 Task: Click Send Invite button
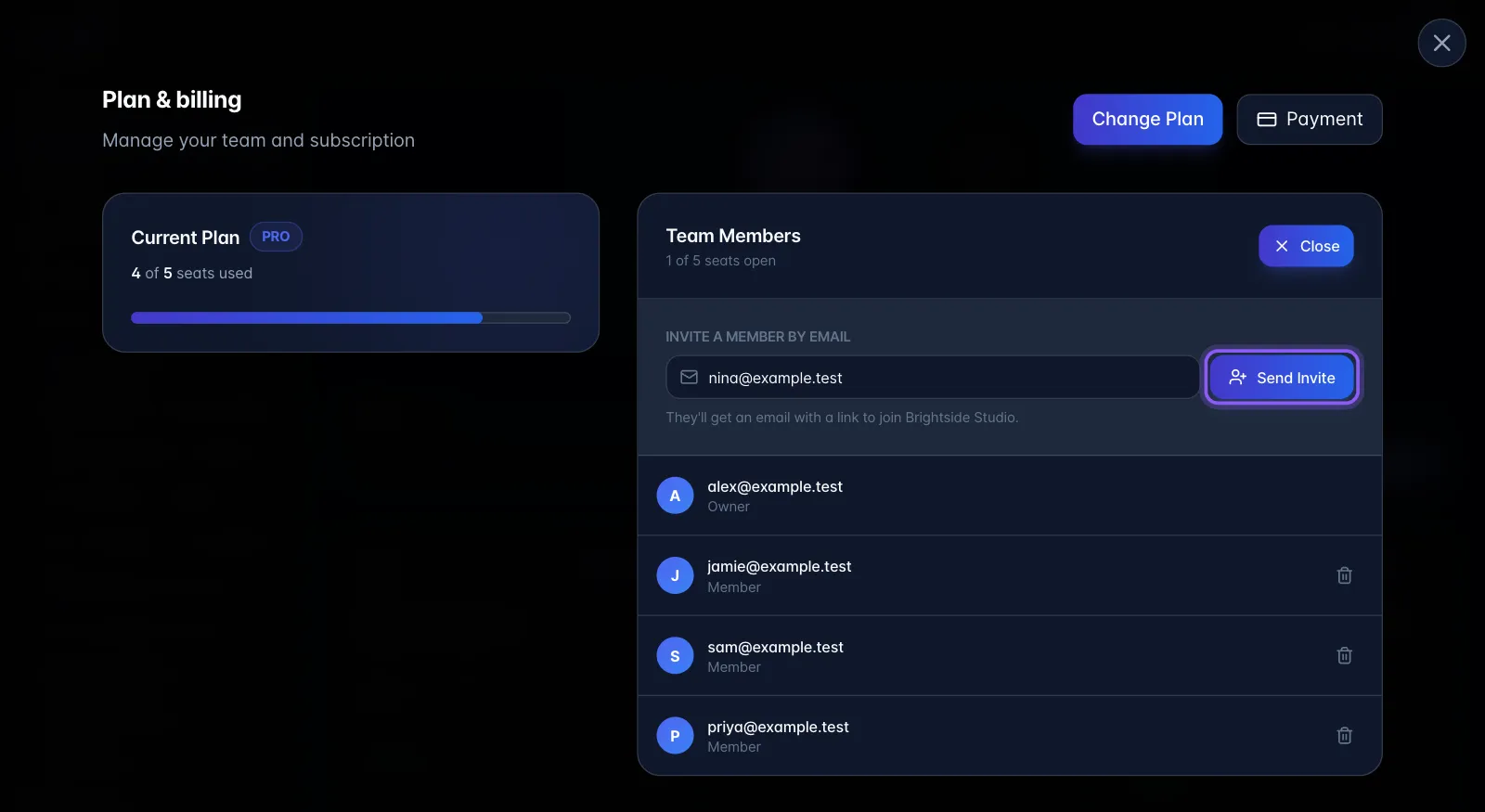pyautogui.click(x=1282, y=378)
